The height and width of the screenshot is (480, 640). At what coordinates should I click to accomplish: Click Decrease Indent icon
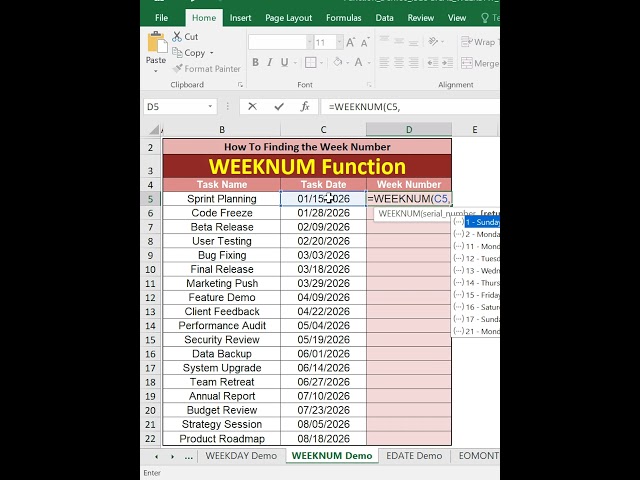(x=433, y=62)
